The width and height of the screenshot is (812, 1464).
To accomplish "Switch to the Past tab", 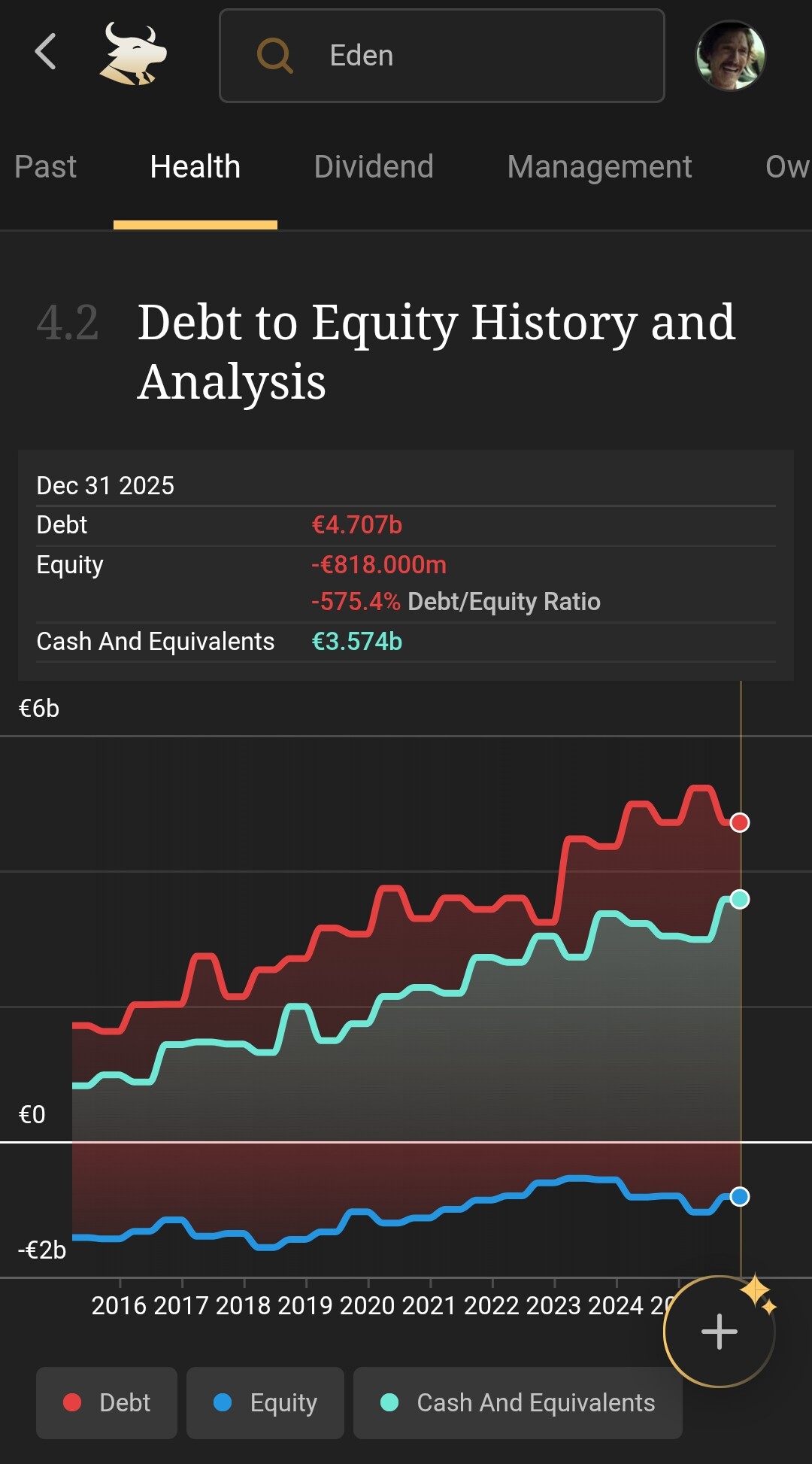I will [x=45, y=167].
